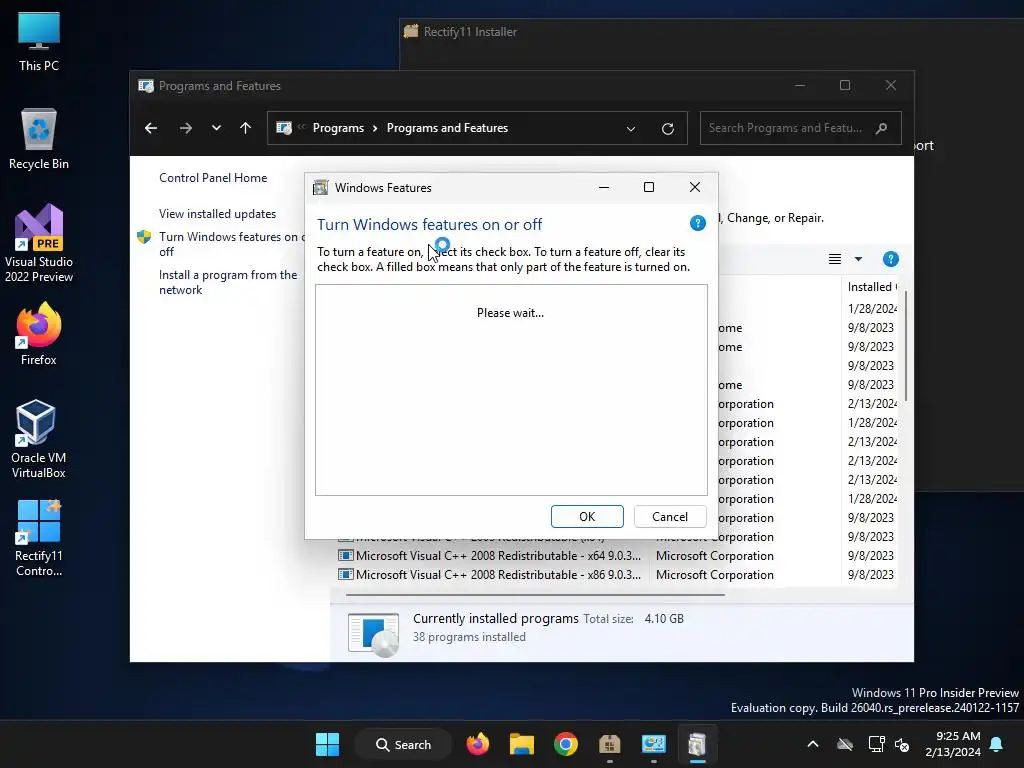Image resolution: width=1024 pixels, height=768 pixels.
Task: Expand the address bar history dropdown
Action: 631,129
